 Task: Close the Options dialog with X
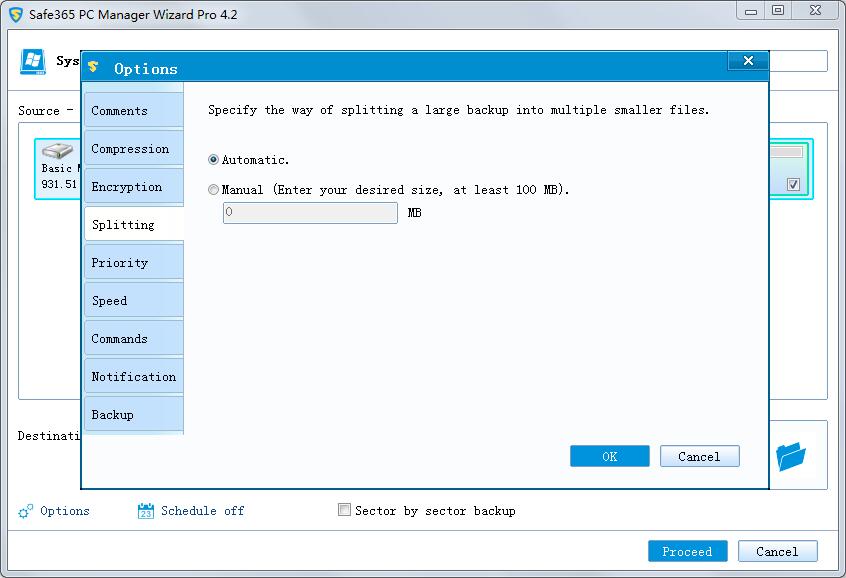click(x=747, y=62)
